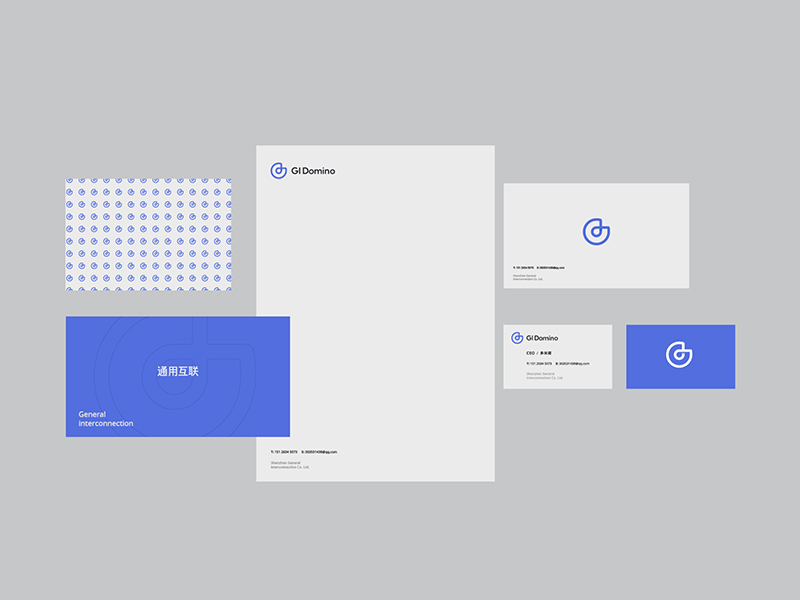Click the GI Domino logo icon on the letterhead
This screenshot has height=600, width=800.
coord(279,171)
